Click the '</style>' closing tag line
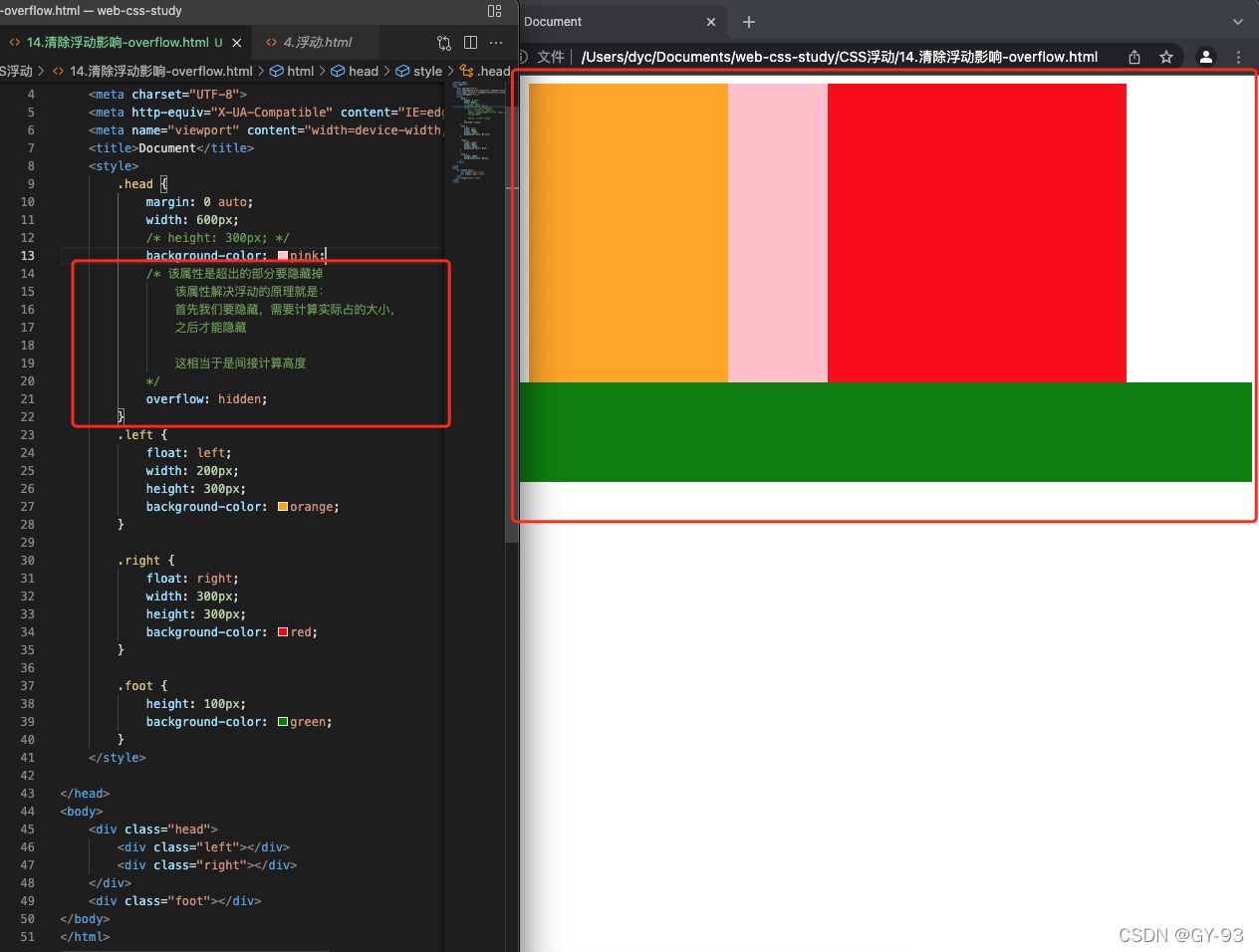This screenshot has width=1259, height=952. 118,758
